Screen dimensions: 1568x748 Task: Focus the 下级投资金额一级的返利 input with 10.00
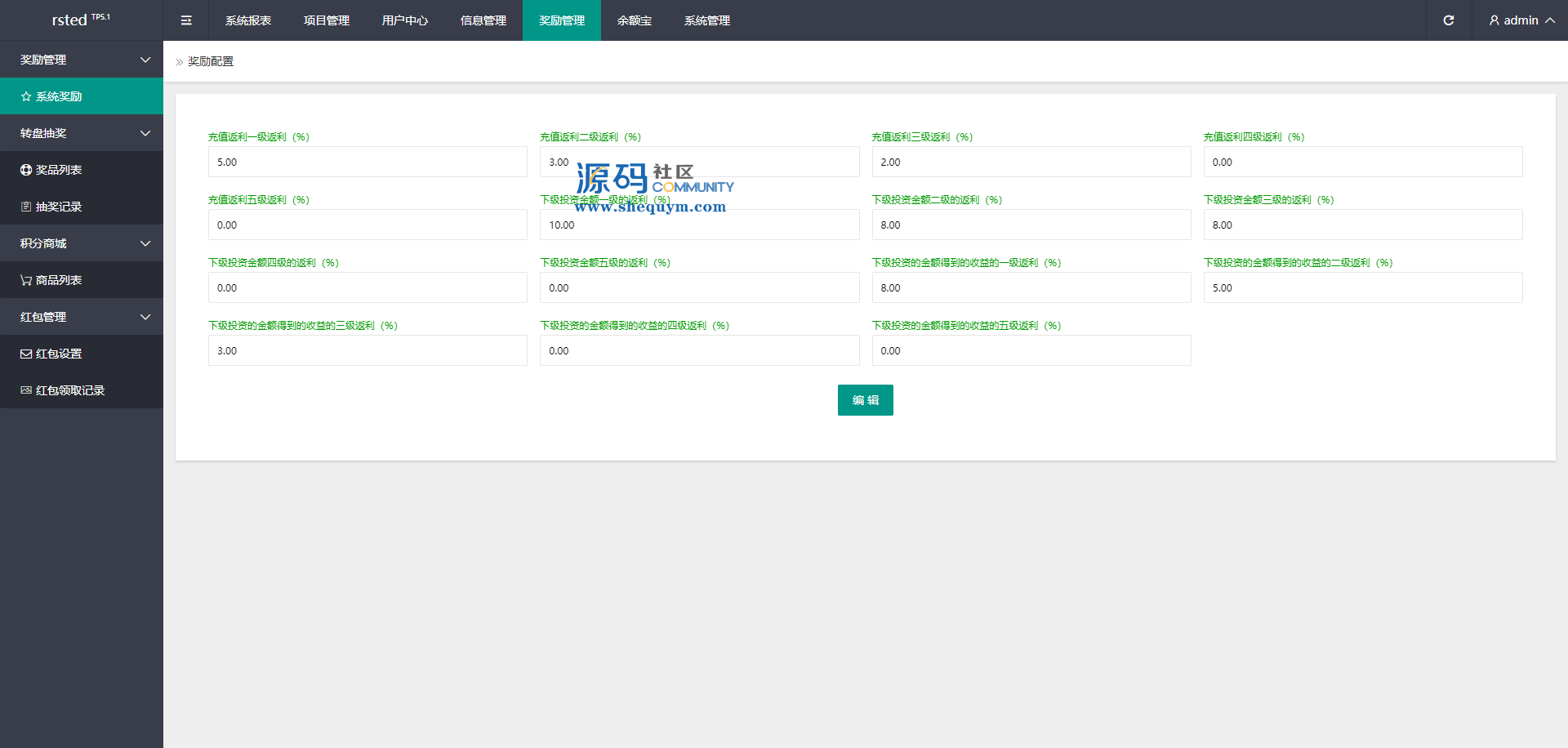699,225
